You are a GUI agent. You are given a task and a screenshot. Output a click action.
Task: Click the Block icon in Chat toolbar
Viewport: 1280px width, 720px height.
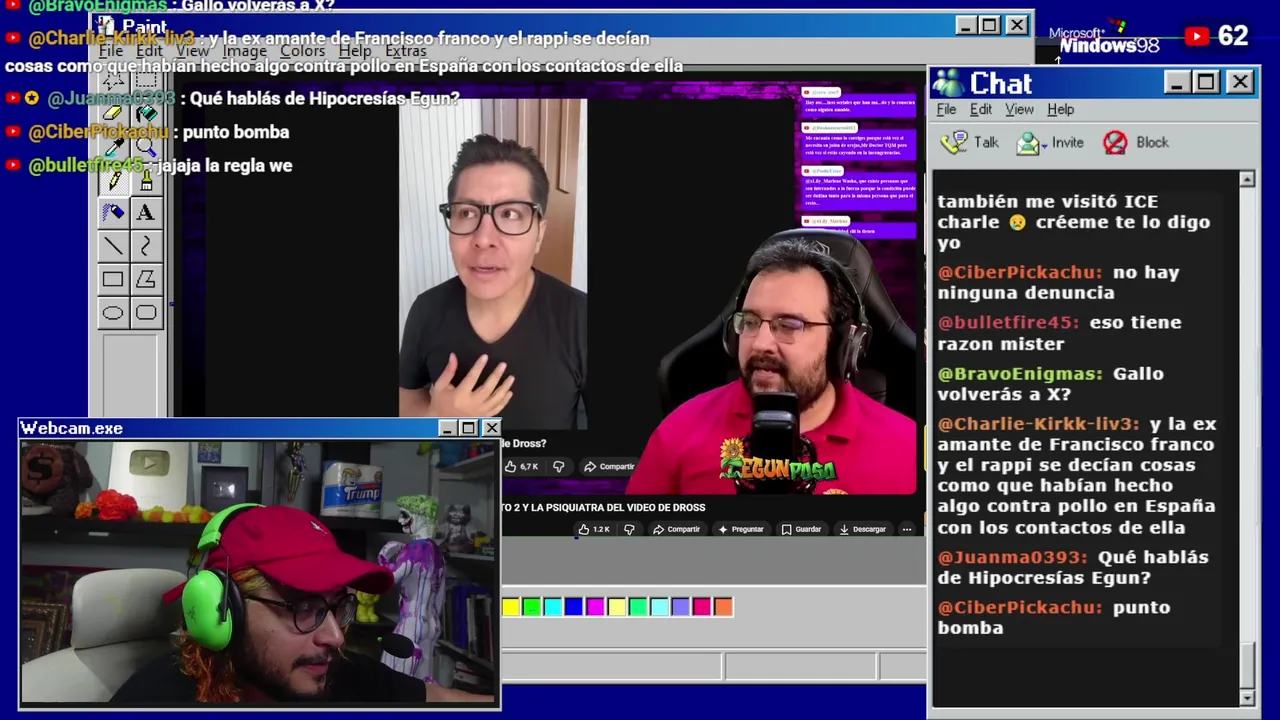point(1115,143)
